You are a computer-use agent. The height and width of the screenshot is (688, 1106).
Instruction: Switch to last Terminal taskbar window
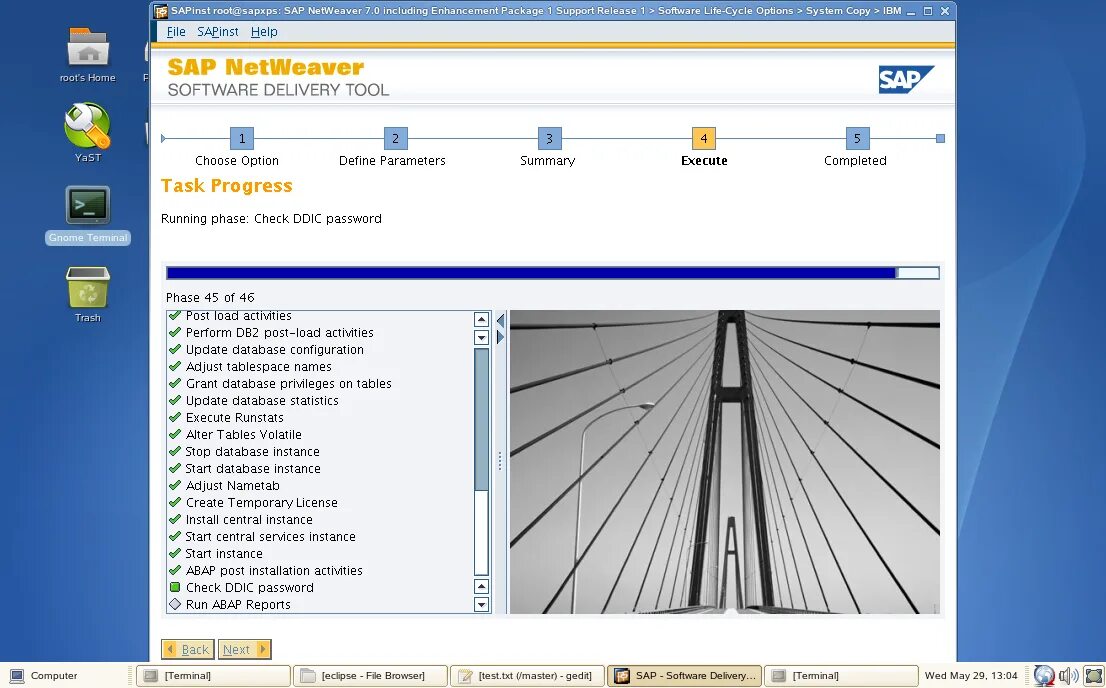(x=841, y=675)
